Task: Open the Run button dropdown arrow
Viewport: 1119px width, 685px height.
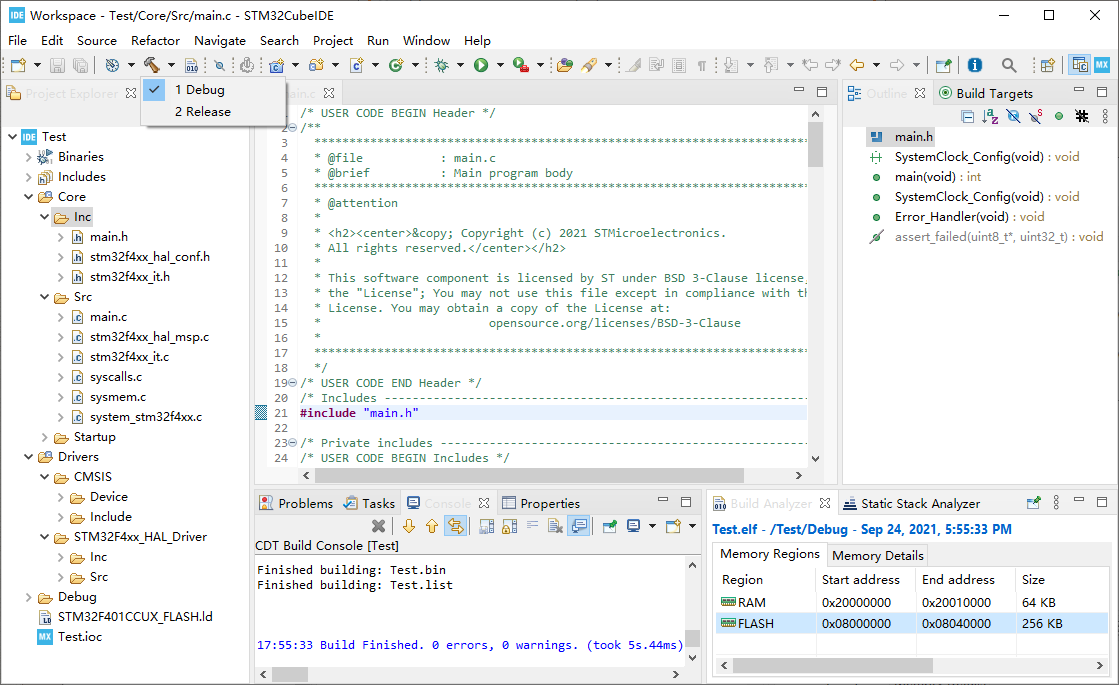Action: (500, 65)
